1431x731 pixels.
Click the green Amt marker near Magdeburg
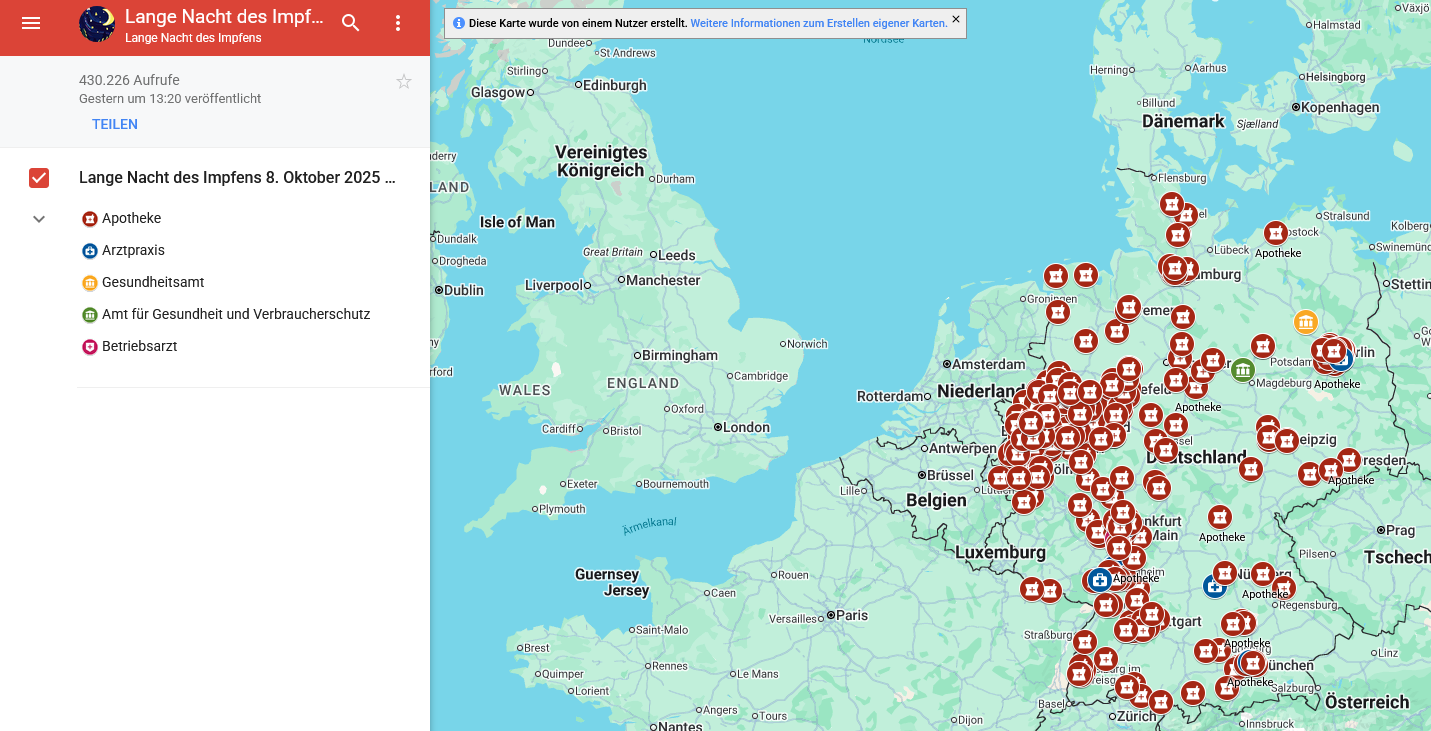[1242, 370]
